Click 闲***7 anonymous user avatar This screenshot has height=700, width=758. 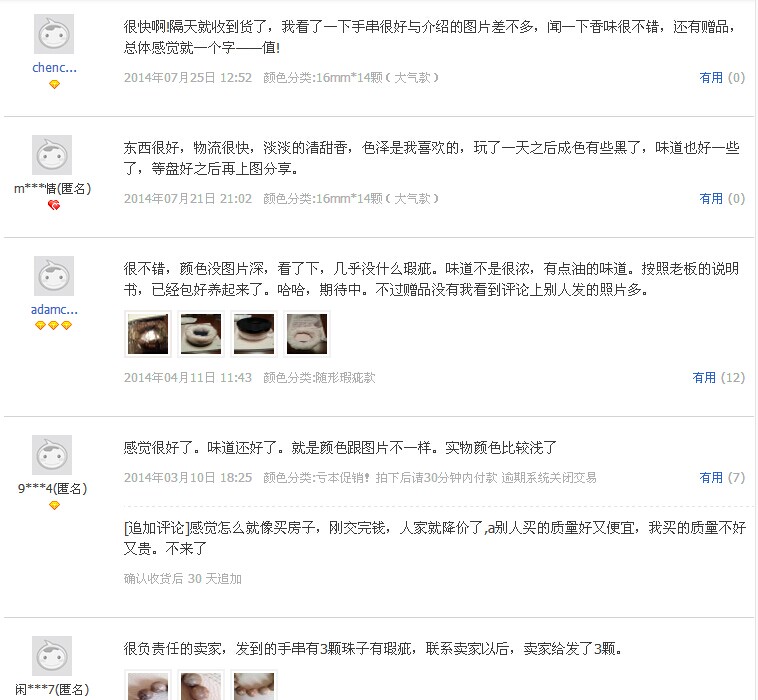[x=52, y=656]
